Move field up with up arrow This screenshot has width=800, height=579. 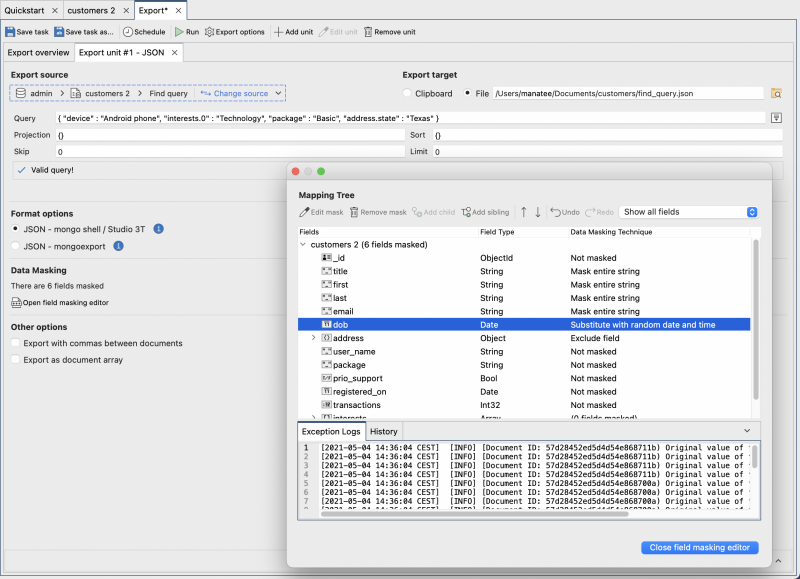pyautogui.click(x=523, y=212)
